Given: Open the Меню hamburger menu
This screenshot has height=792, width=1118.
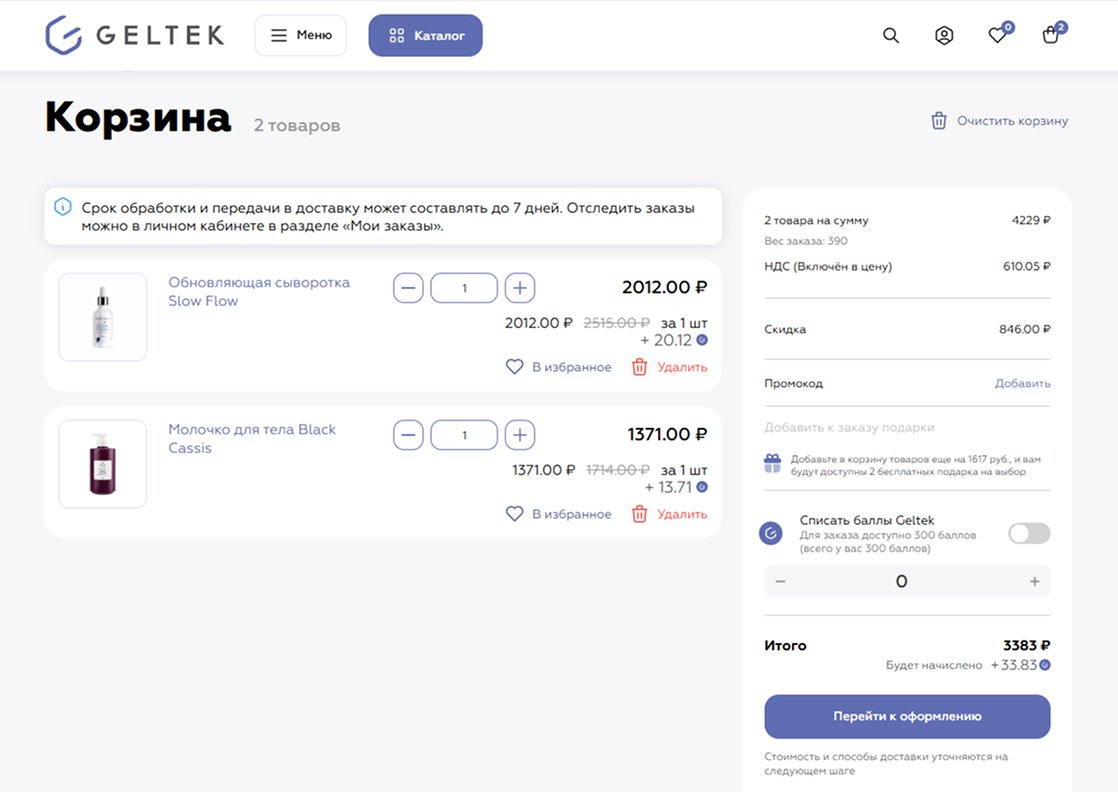Looking at the screenshot, I should click(x=301, y=36).
